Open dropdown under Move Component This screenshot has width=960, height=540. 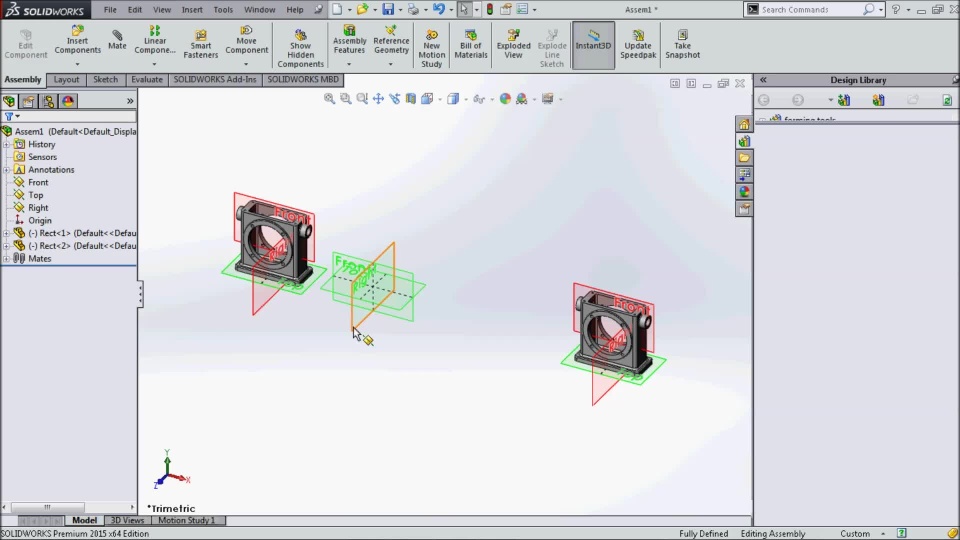[246, 64]
